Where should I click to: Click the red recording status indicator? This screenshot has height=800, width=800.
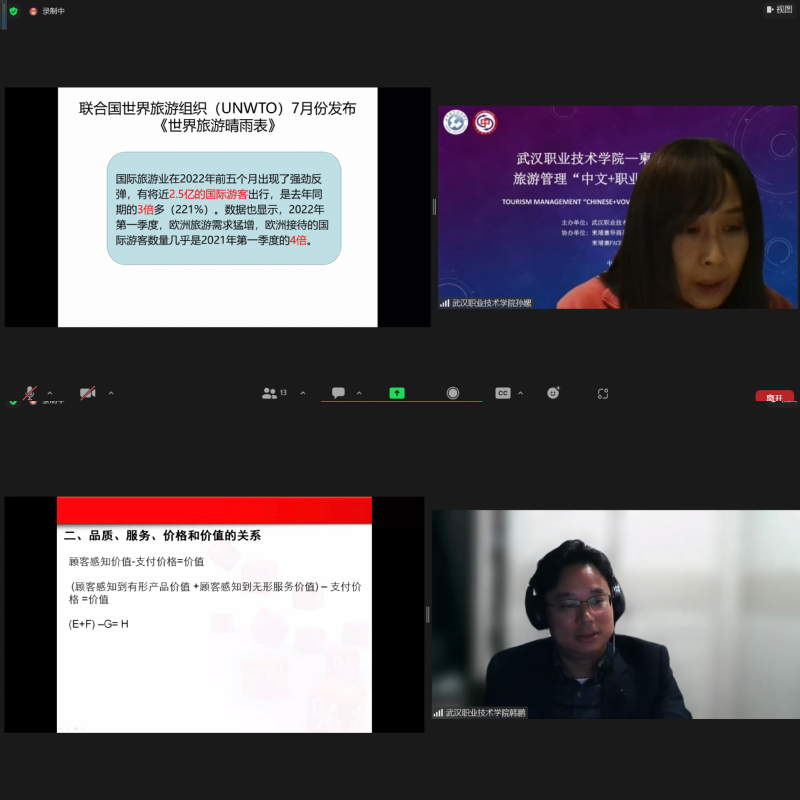coord(33,10)
